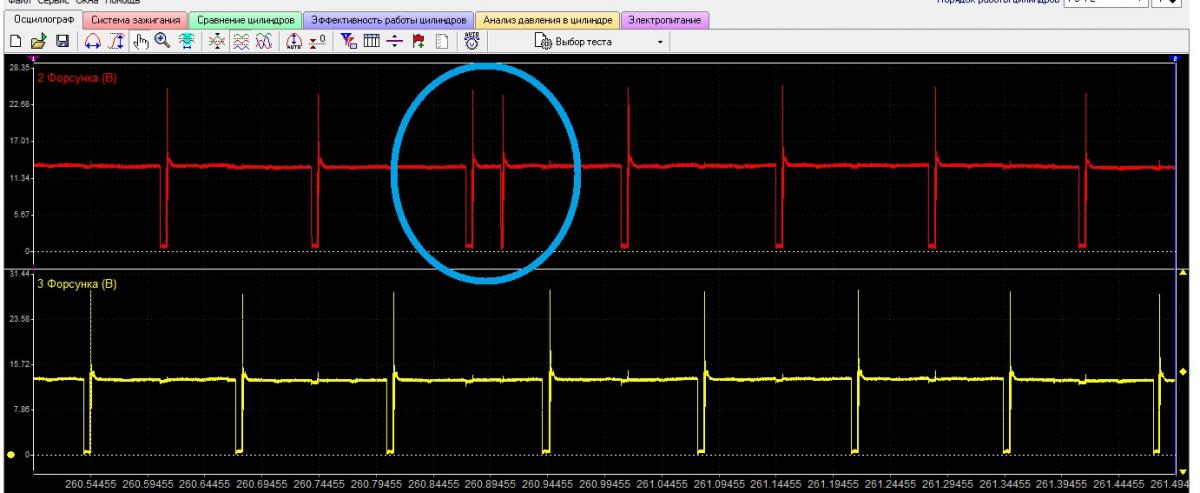Open the table grid view icon
The height and width of the screenshot is (493, 1200).
[371, 42]
